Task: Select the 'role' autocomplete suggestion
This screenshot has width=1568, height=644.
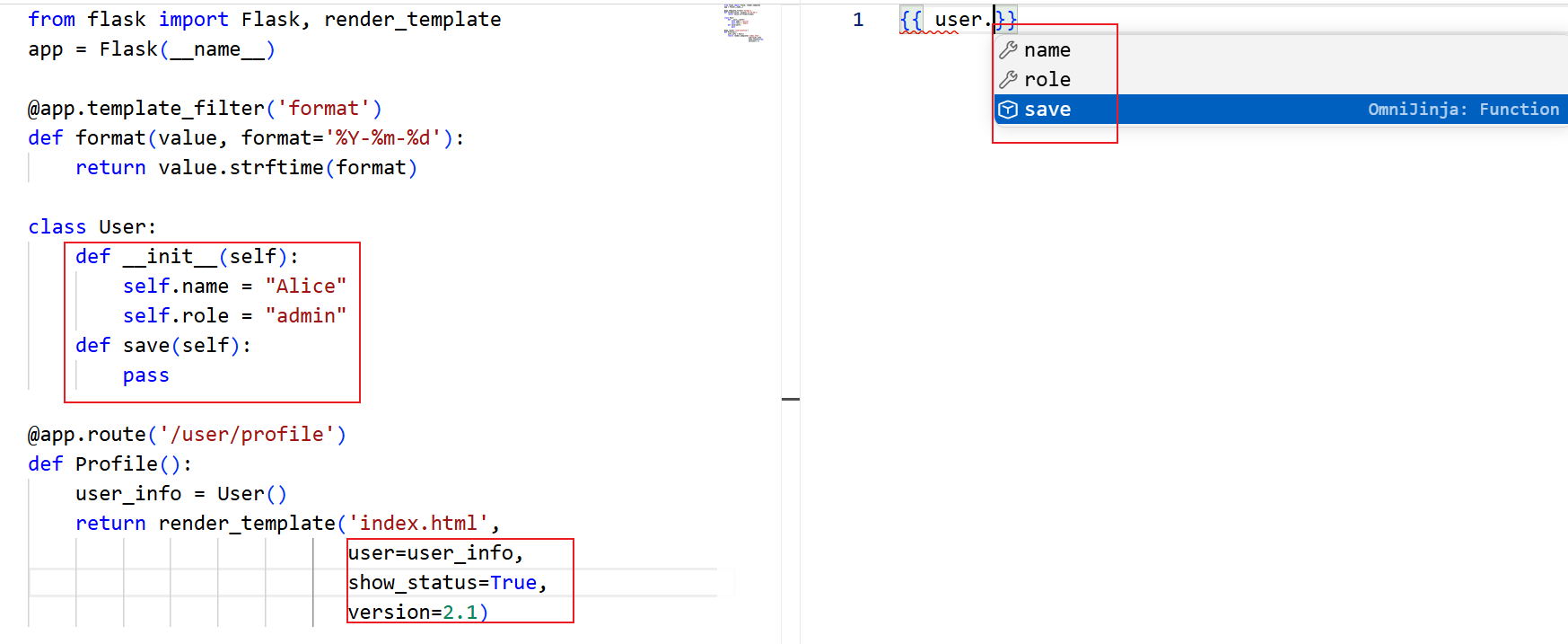Action: (x=1281, y=79)
